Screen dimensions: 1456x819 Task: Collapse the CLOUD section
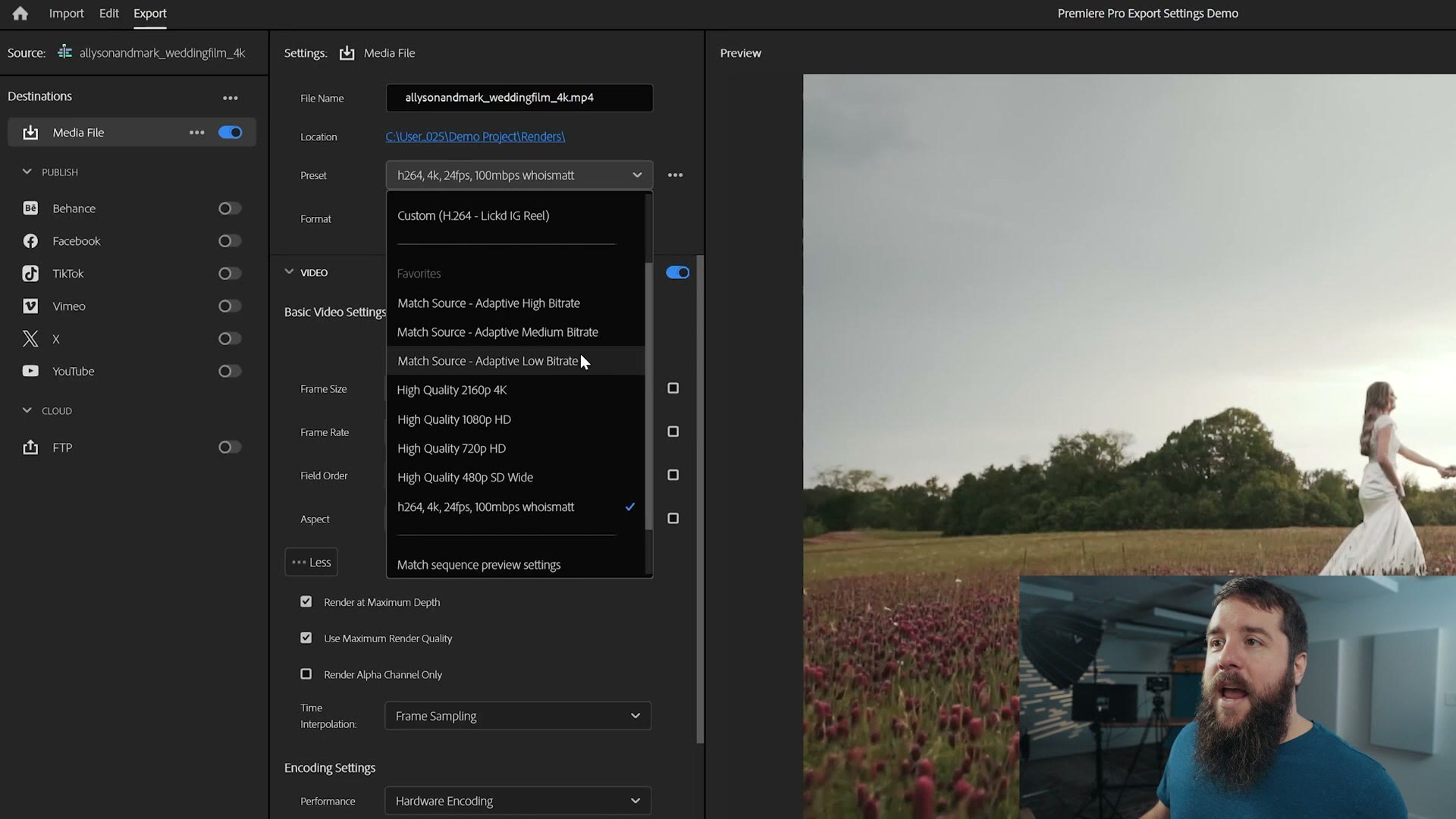(27, 410)
